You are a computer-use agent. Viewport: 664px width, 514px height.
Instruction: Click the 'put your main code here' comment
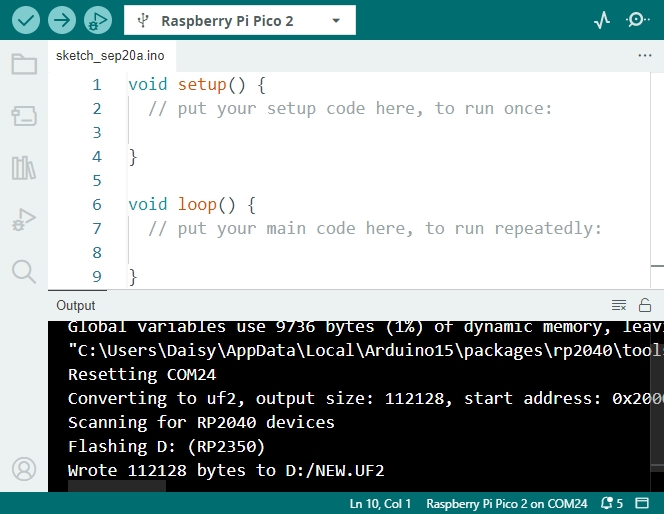pos(375,229)
